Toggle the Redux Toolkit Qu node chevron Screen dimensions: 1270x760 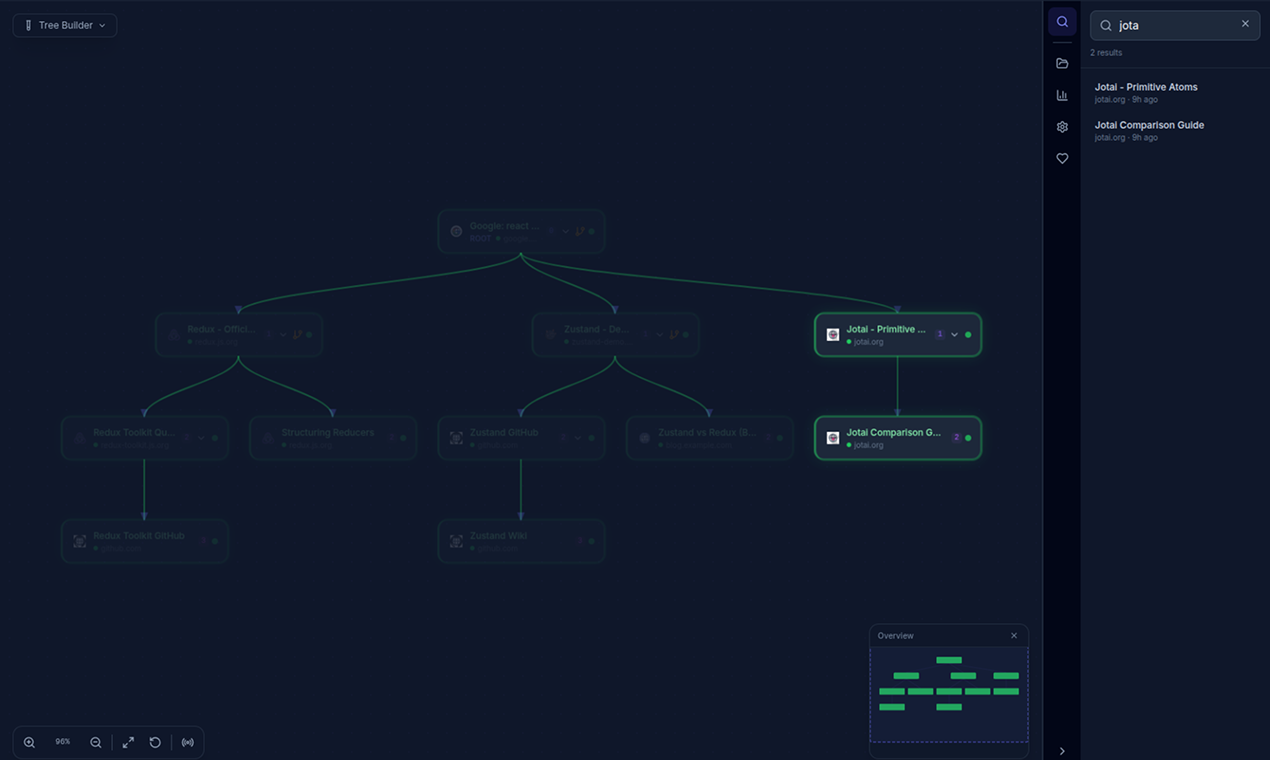tap(201, 438)
